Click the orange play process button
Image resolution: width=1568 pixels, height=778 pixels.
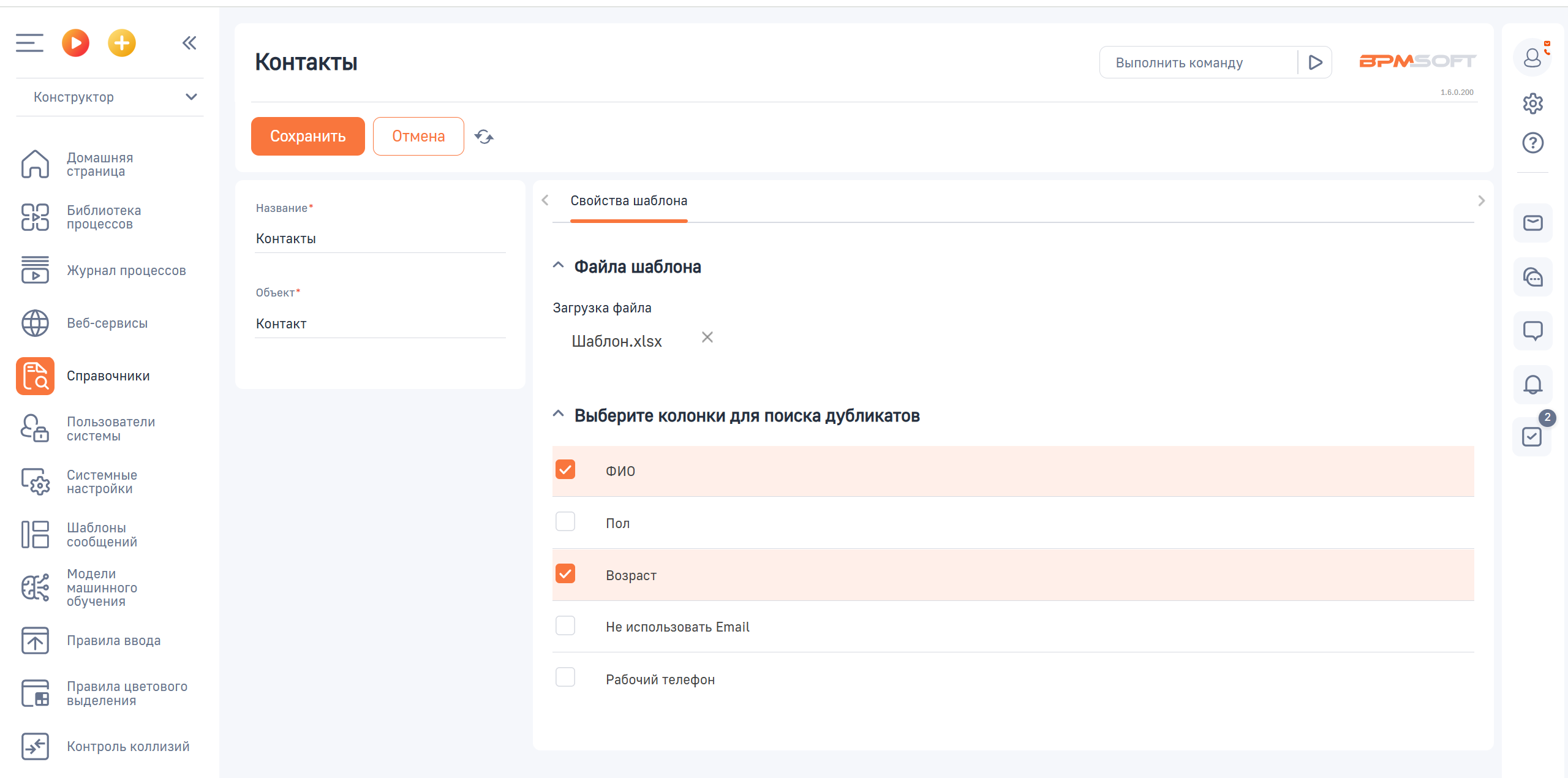(75, 43)
